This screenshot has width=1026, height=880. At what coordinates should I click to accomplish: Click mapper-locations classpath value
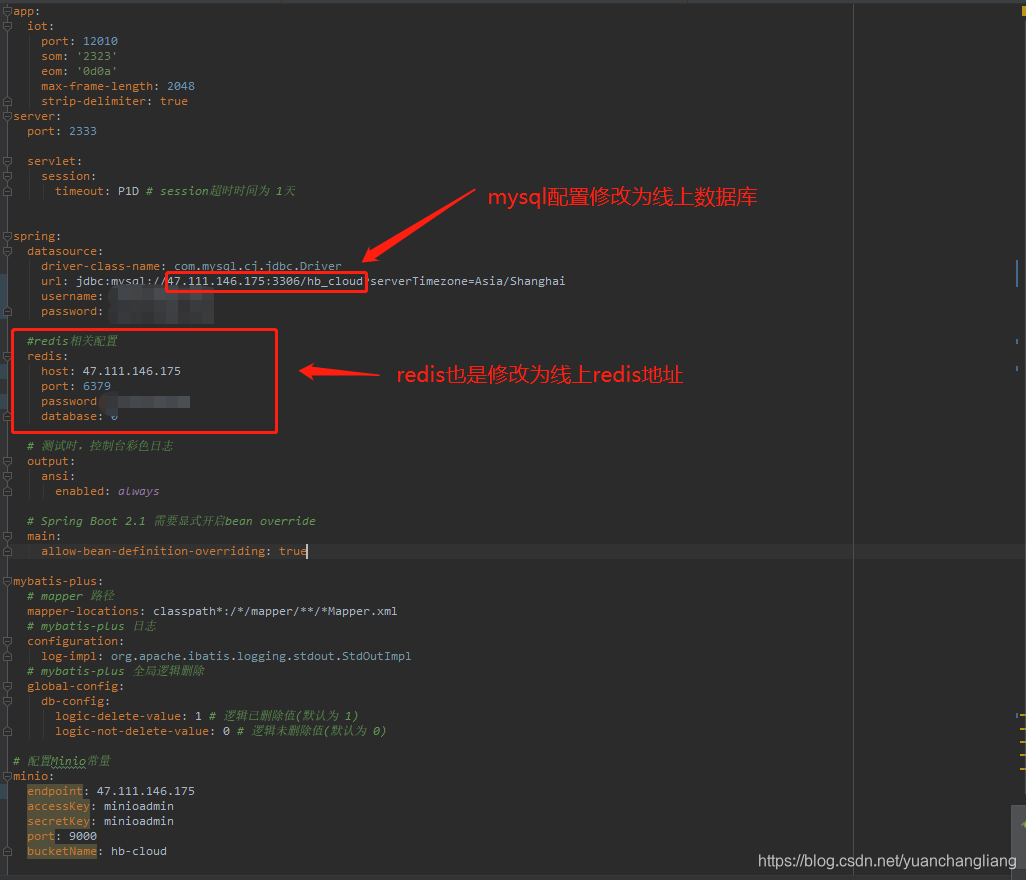point(275,611)
